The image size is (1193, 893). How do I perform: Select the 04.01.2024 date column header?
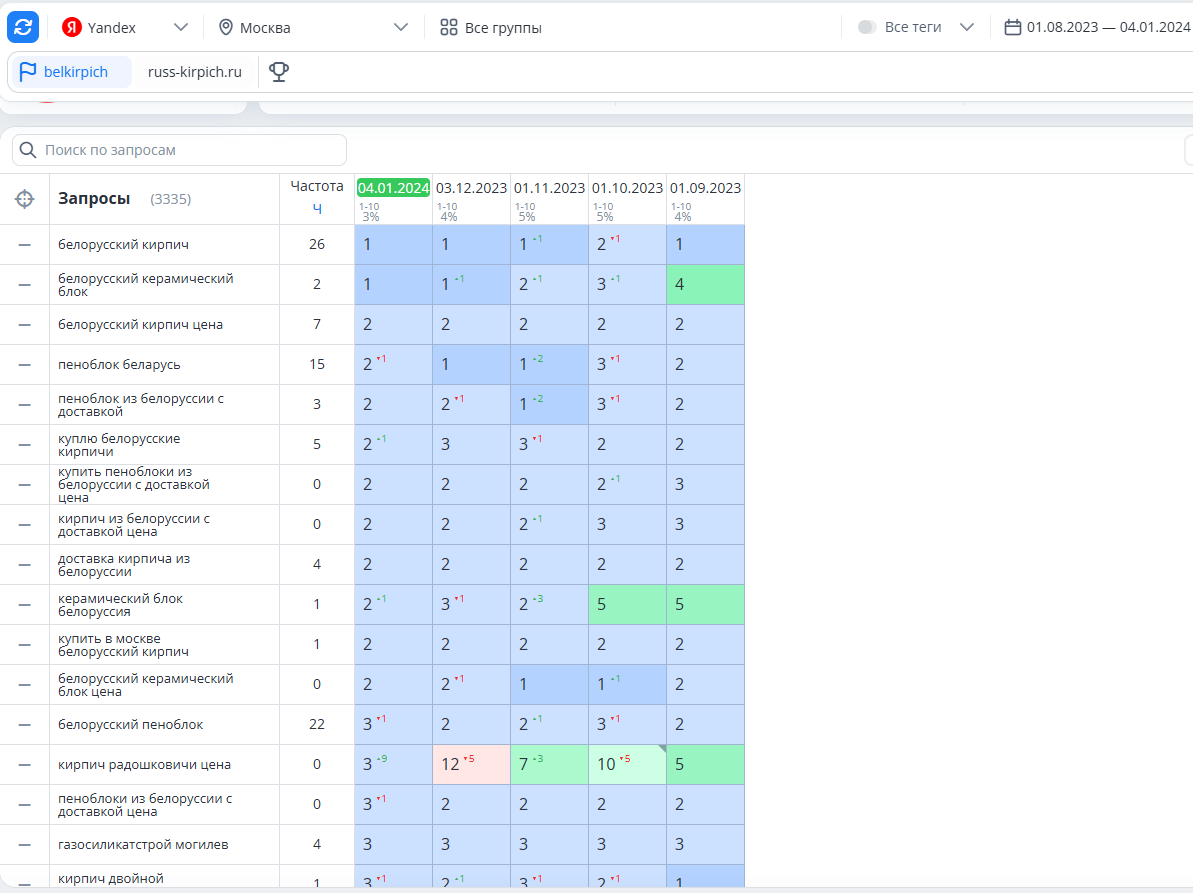pos(393,188)
